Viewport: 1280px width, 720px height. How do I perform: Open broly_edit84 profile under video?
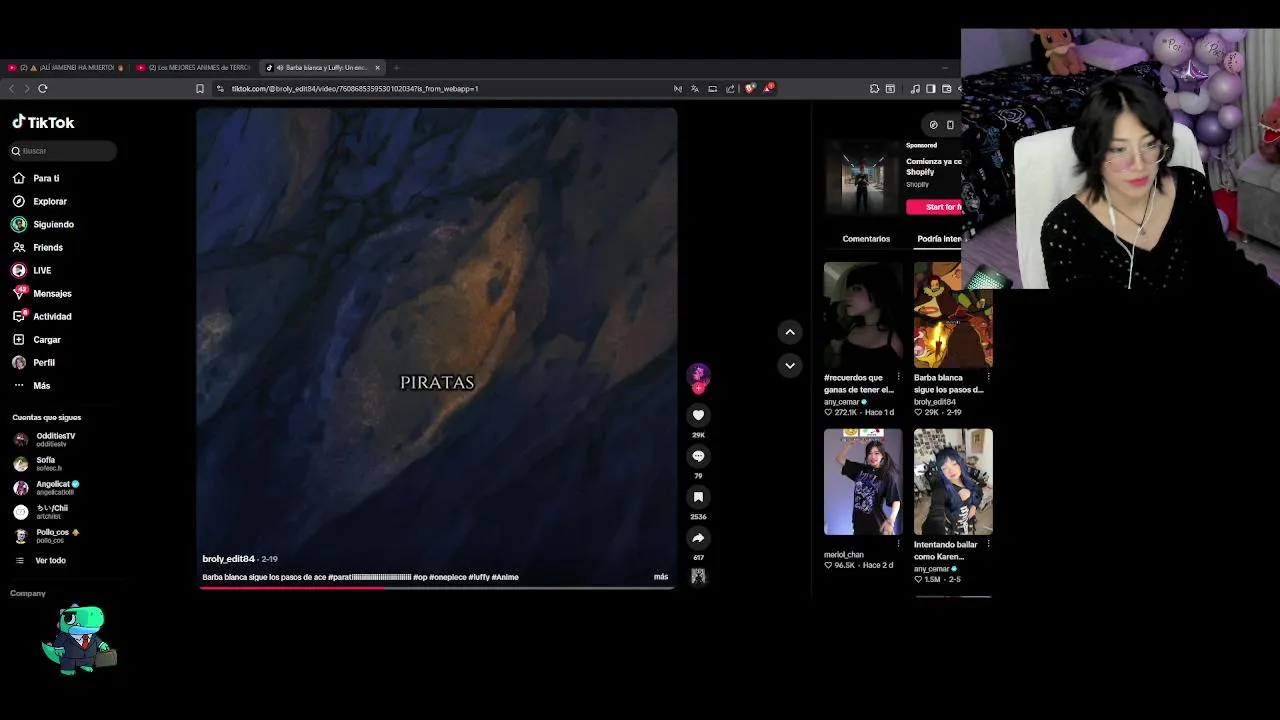228,559
